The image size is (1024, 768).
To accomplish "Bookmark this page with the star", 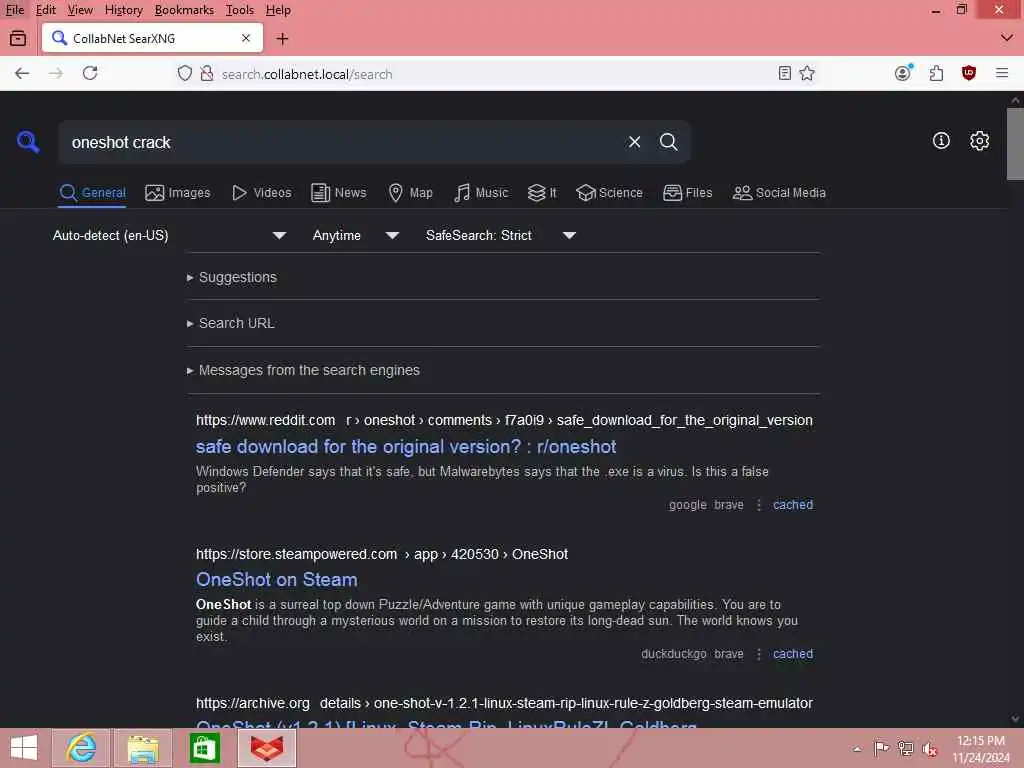I will click(x=807, y=73).
